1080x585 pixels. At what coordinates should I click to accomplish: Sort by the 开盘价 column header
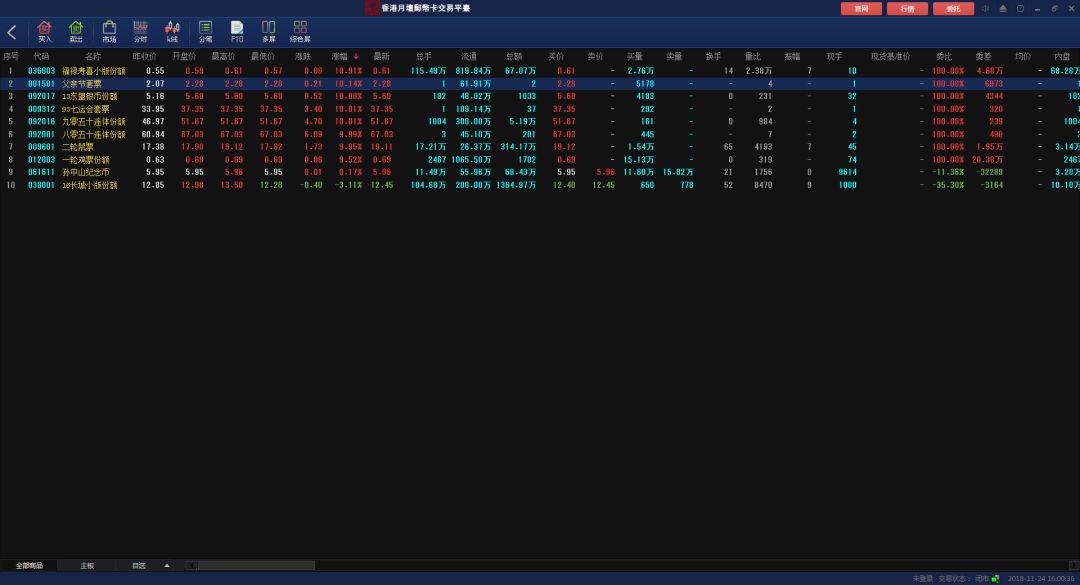click(184, 57)
